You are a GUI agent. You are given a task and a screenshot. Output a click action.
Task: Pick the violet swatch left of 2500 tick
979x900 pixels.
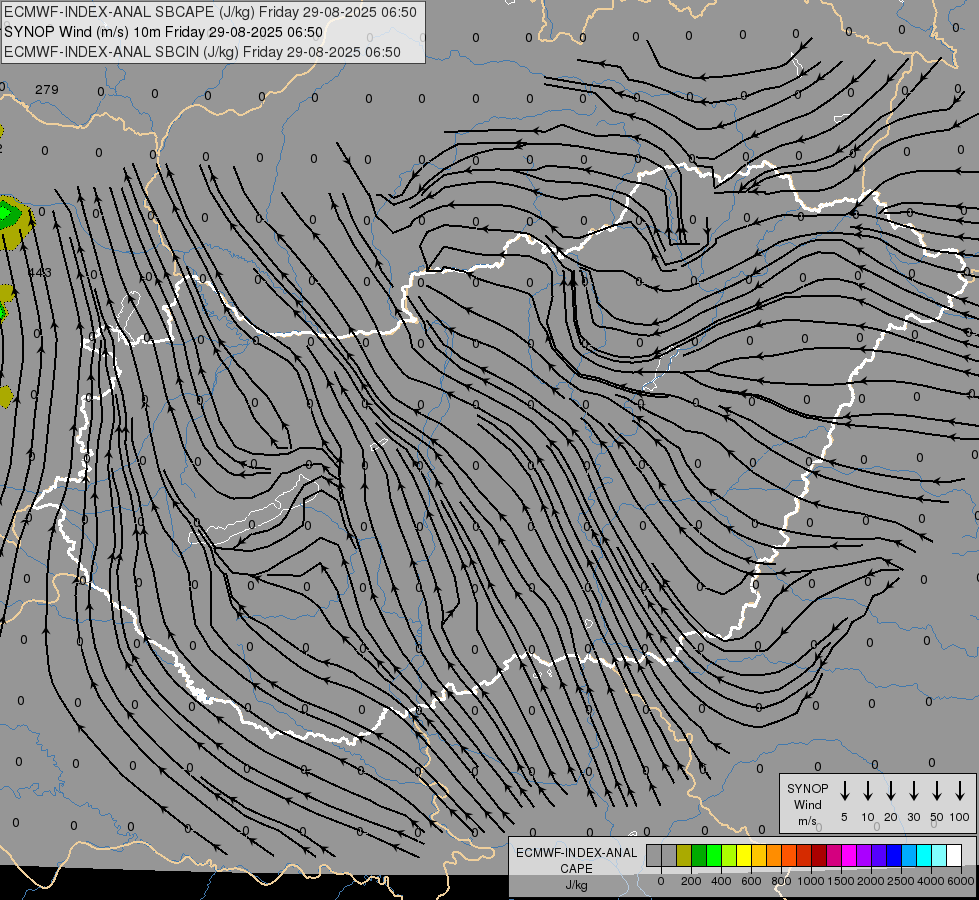coord(878,855)
